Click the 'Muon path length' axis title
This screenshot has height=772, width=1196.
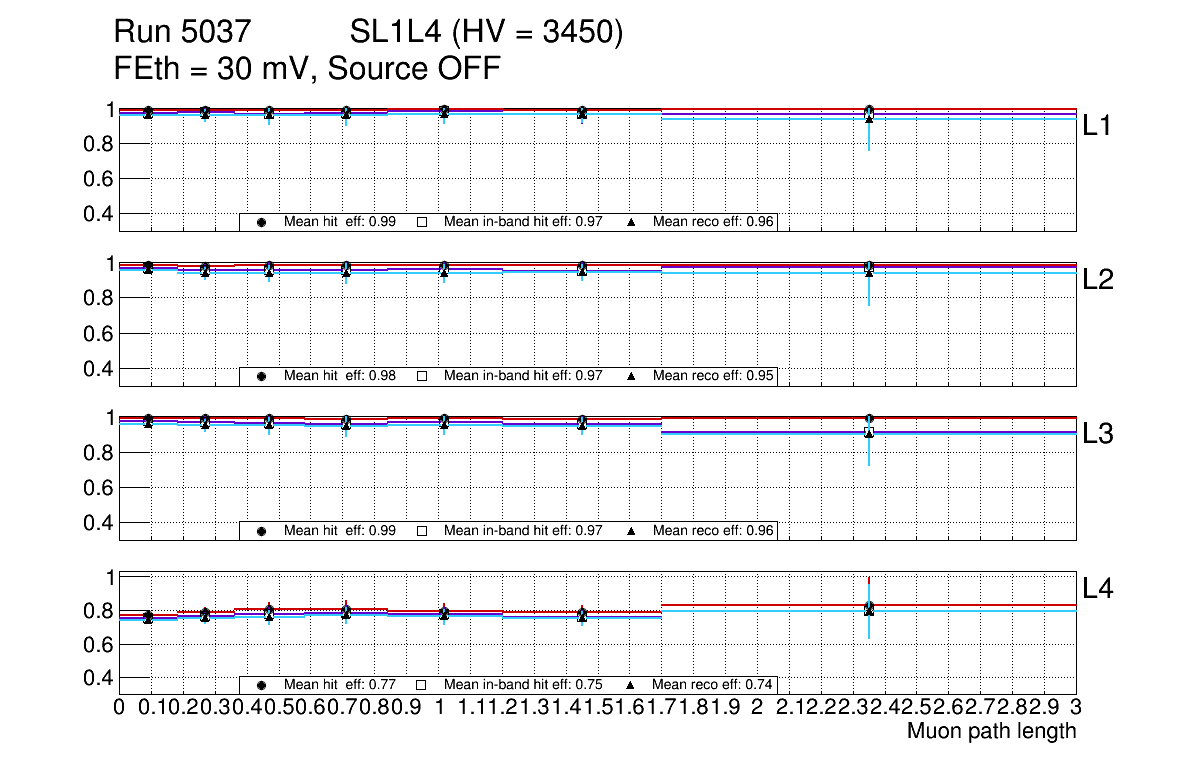coord(991,731)
